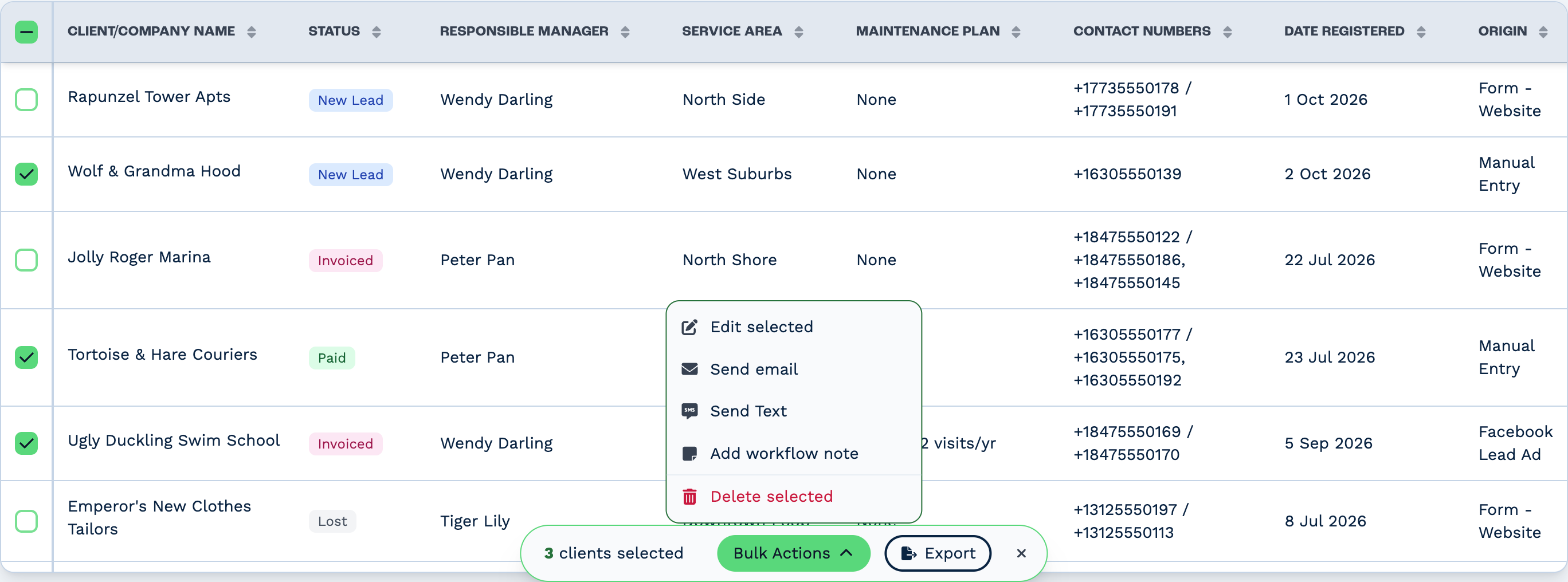Screen dimensions: 1568x582
Task: Open the Jolly Roger Marina client name
Action: coord(139,257)
